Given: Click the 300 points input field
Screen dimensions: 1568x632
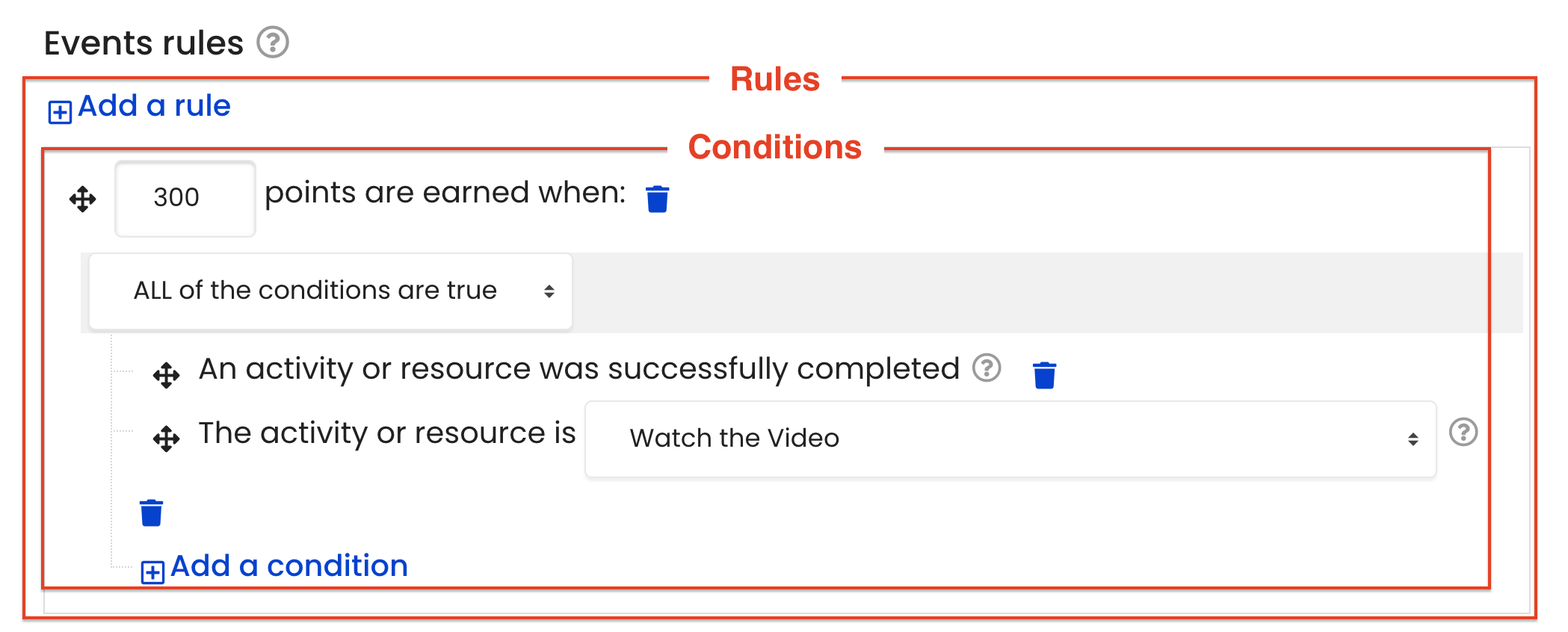Looking at the screenshot, I should [x=185, y=199].
